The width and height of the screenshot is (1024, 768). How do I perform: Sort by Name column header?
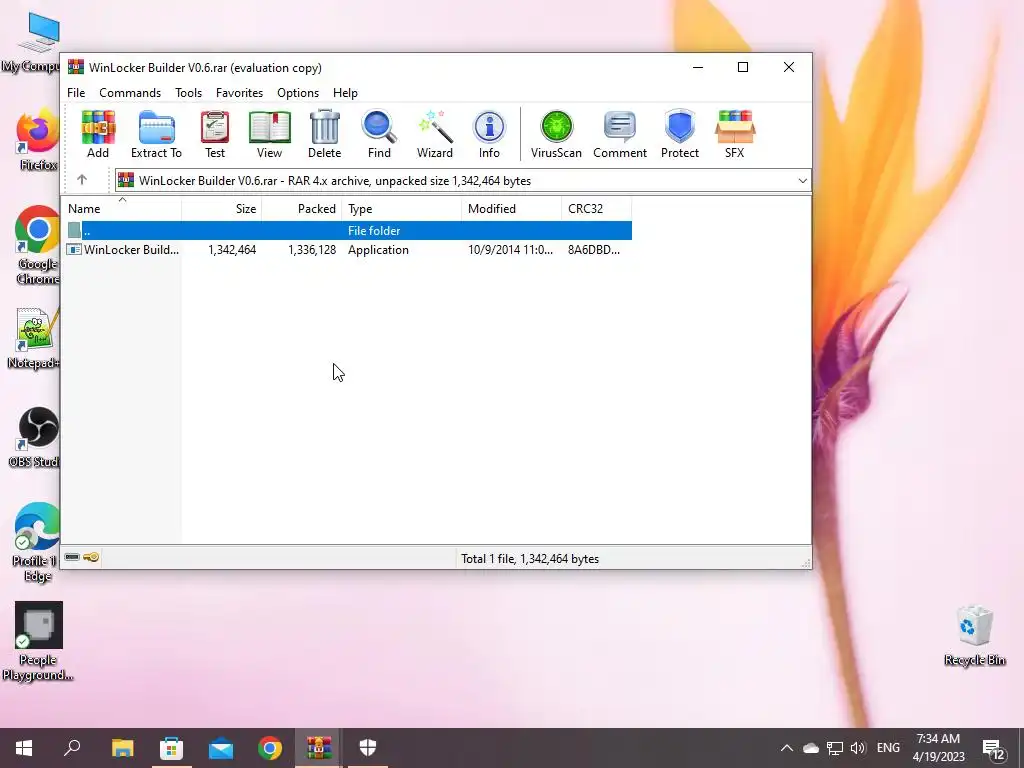click(122, 209)
